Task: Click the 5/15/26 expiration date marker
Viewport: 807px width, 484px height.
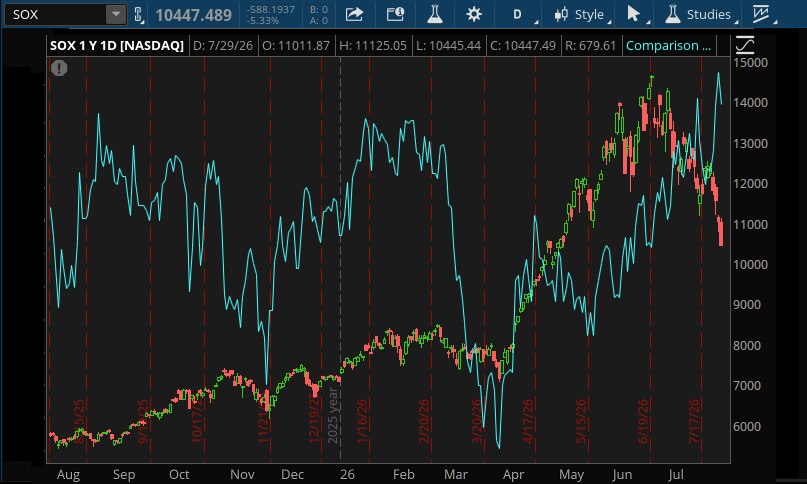Action: tap(581, 421)
